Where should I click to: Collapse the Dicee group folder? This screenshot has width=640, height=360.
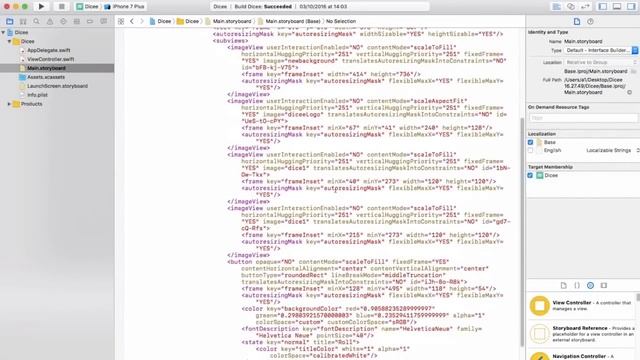click(x=9, y=41)
